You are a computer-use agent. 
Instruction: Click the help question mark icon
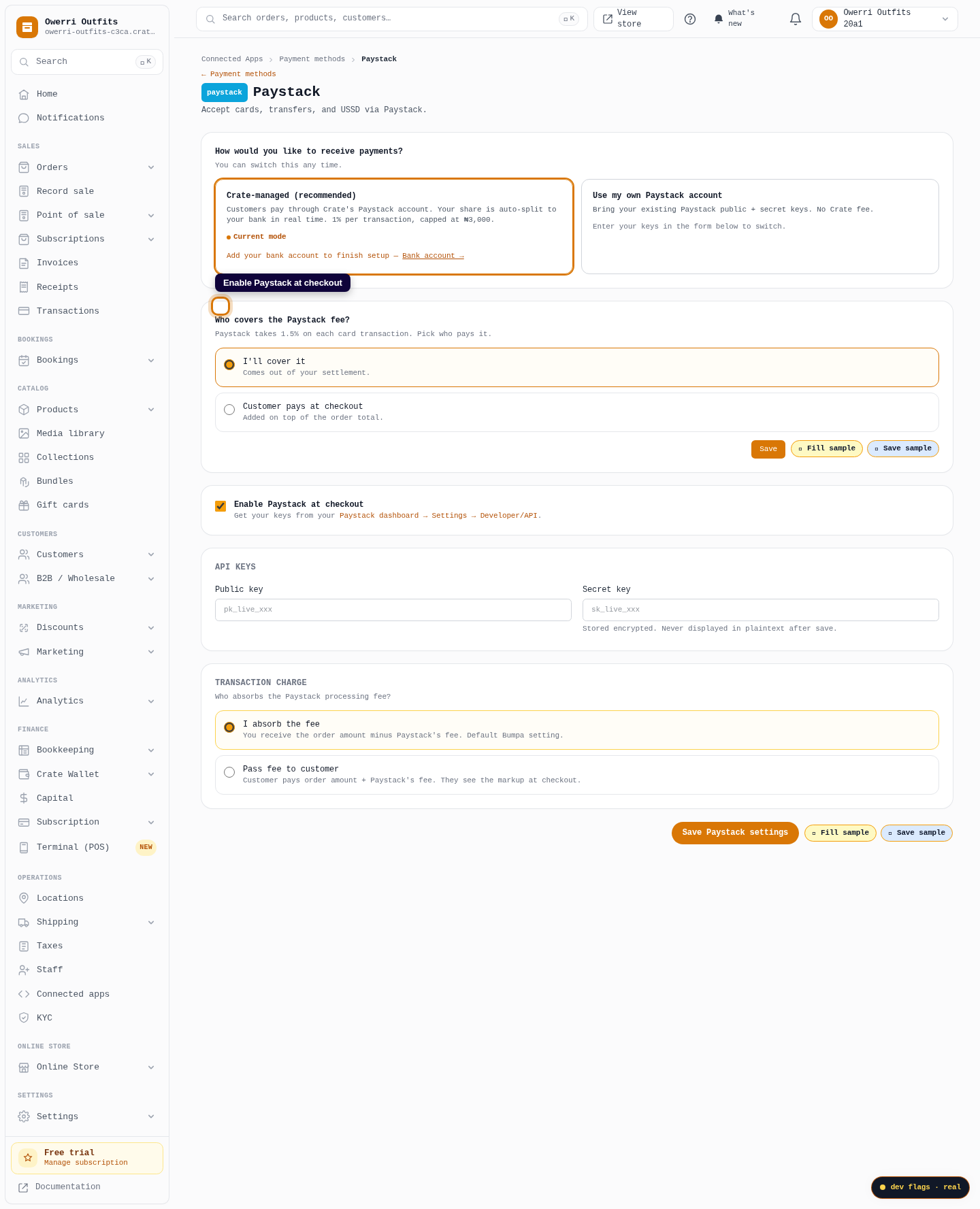tap(690, 19)
